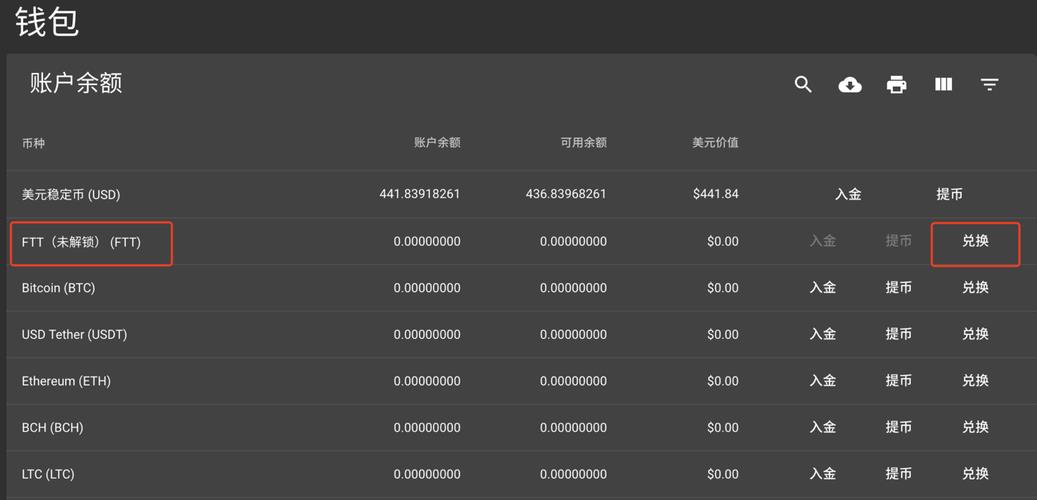Screen dimensions: 1037x500
Task: Click the print icon
Action: [896, 85]
